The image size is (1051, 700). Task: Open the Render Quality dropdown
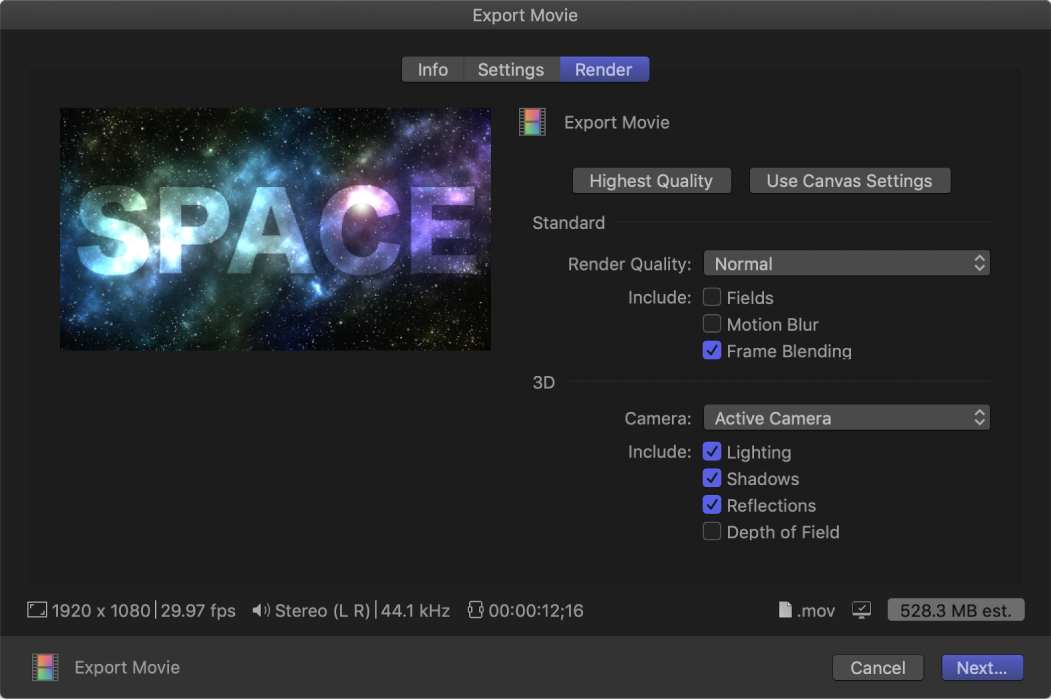tap(846, 262)
